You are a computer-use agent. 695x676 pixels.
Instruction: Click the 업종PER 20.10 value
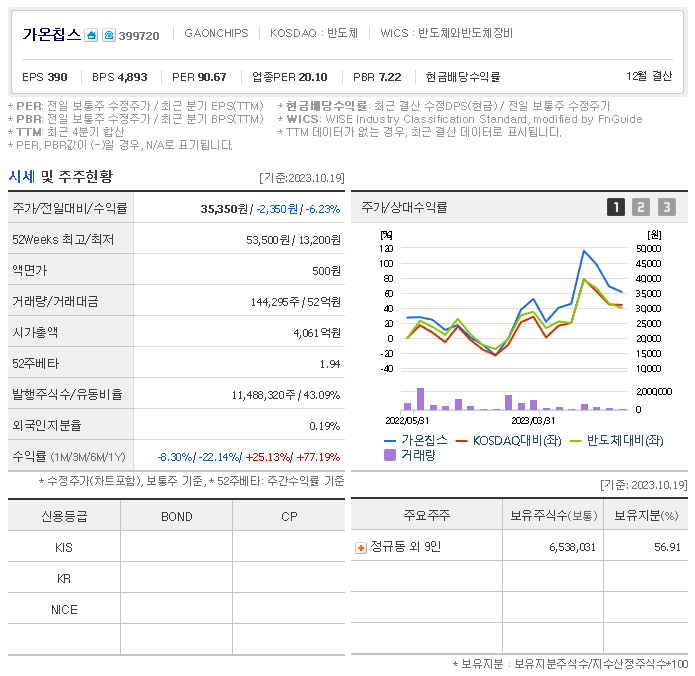click(289, 77)
